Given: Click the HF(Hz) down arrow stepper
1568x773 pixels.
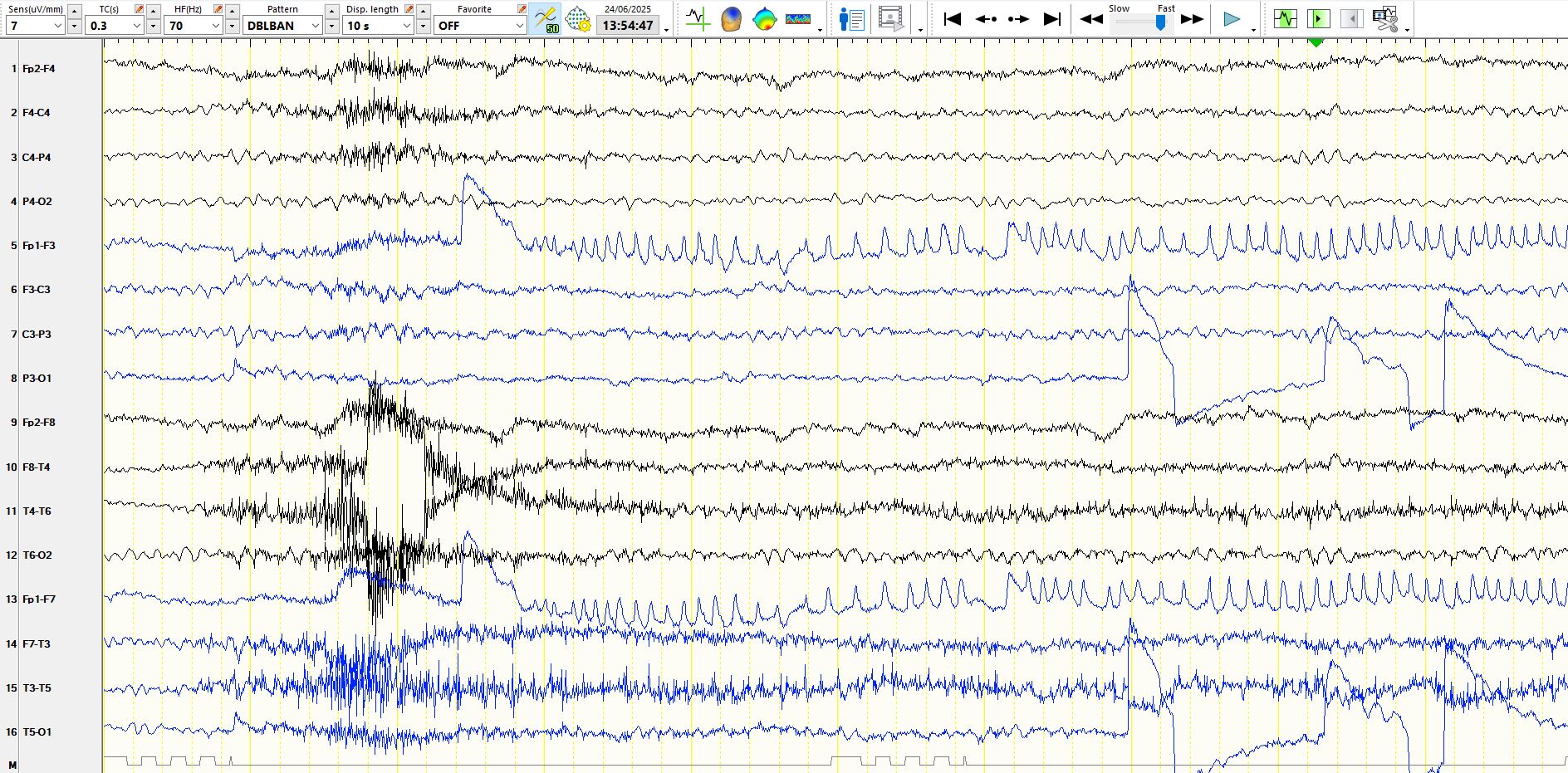Looking at the screenshot, I should click(x=232, y=27).
